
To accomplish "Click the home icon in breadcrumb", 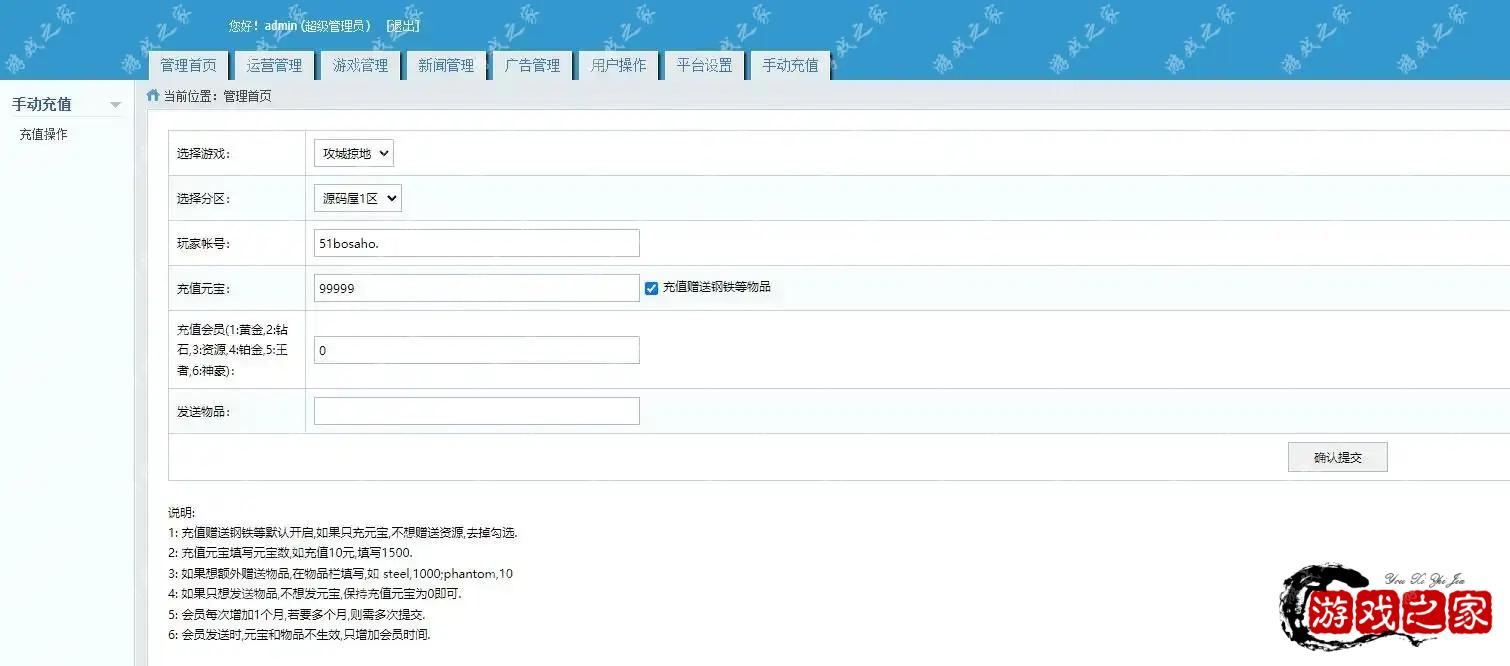I will tap(153, 96).
